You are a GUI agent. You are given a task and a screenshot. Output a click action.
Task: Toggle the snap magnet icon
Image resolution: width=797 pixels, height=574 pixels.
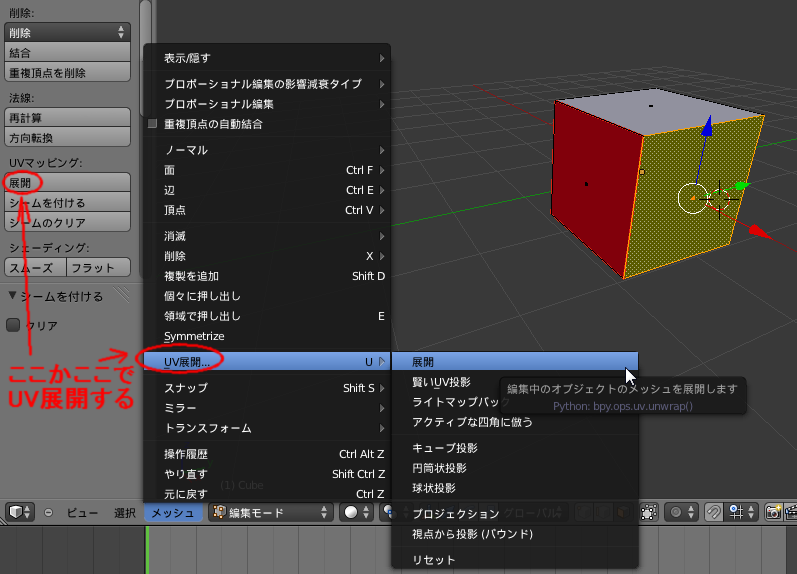pyautogui.click(x=713, y=512)
